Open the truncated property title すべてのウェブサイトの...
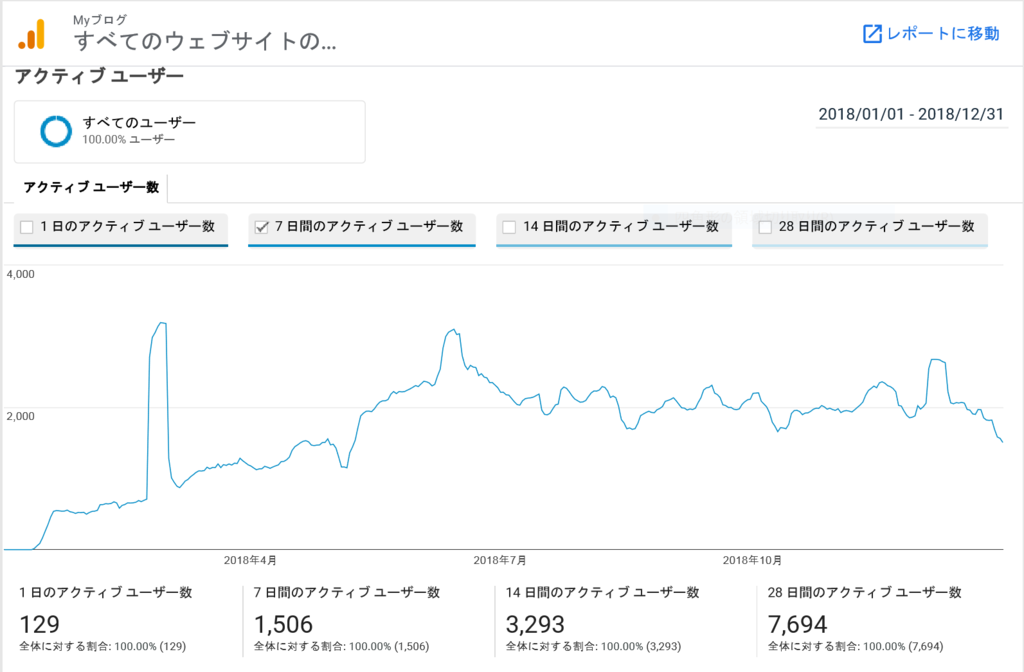 point(204,41)
